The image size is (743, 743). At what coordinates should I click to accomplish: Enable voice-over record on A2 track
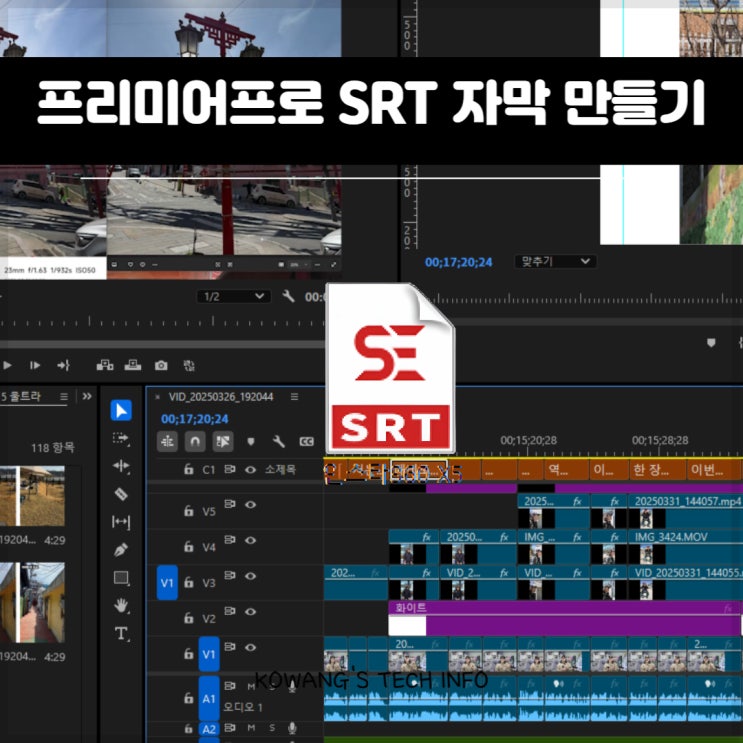pos(292,728)
